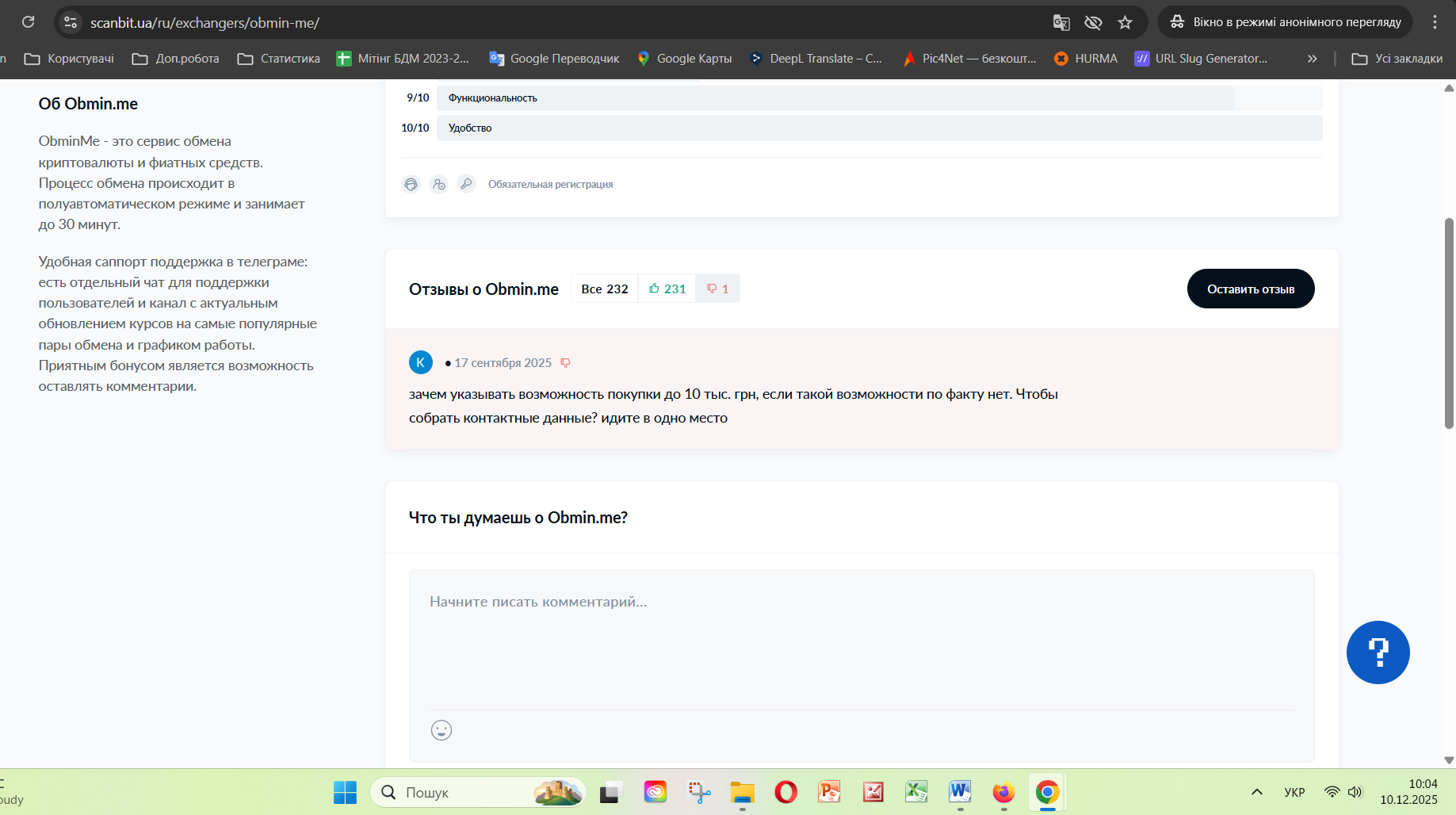Show hidden system tray icons
1456x815 pixels.
coord(1257,792)
